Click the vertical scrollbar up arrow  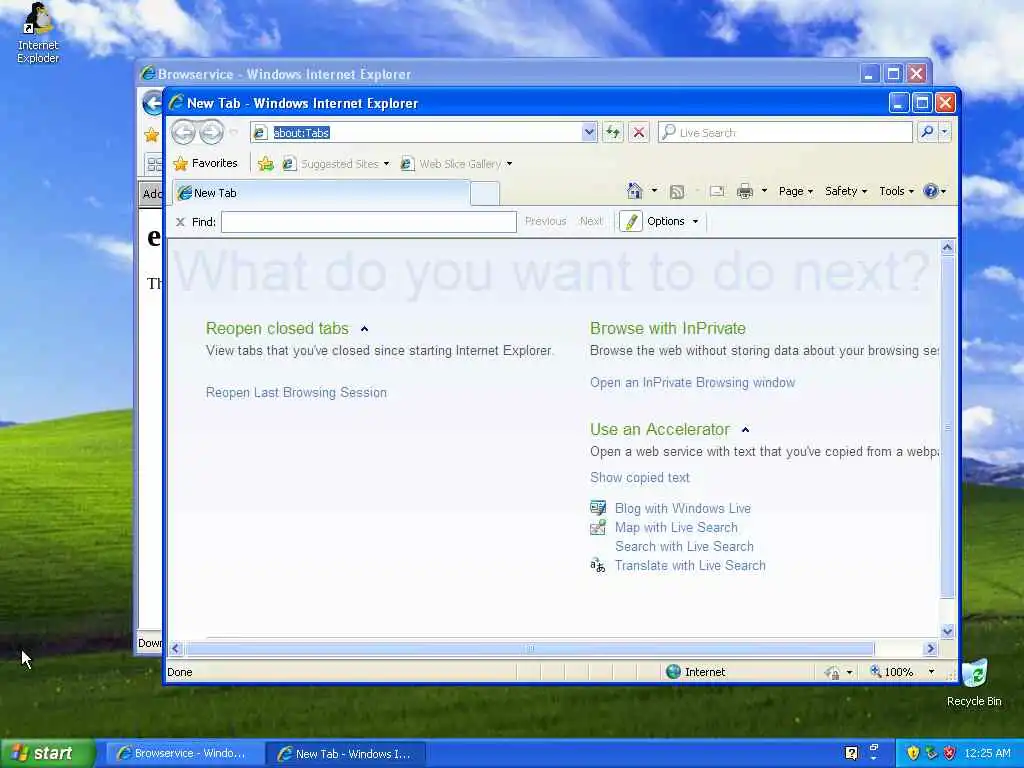click(x=948, y=248)
